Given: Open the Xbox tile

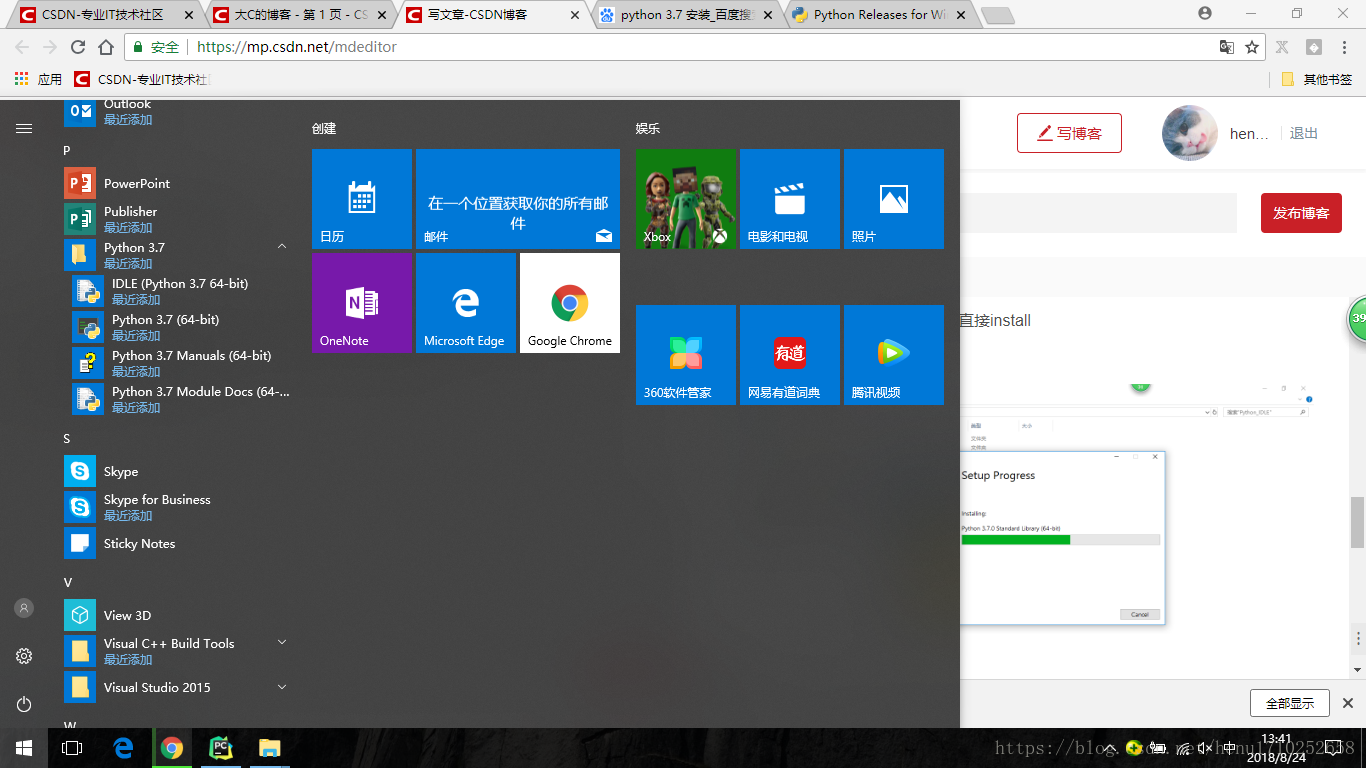Looking at the screenshot, I should pos(686,199).
